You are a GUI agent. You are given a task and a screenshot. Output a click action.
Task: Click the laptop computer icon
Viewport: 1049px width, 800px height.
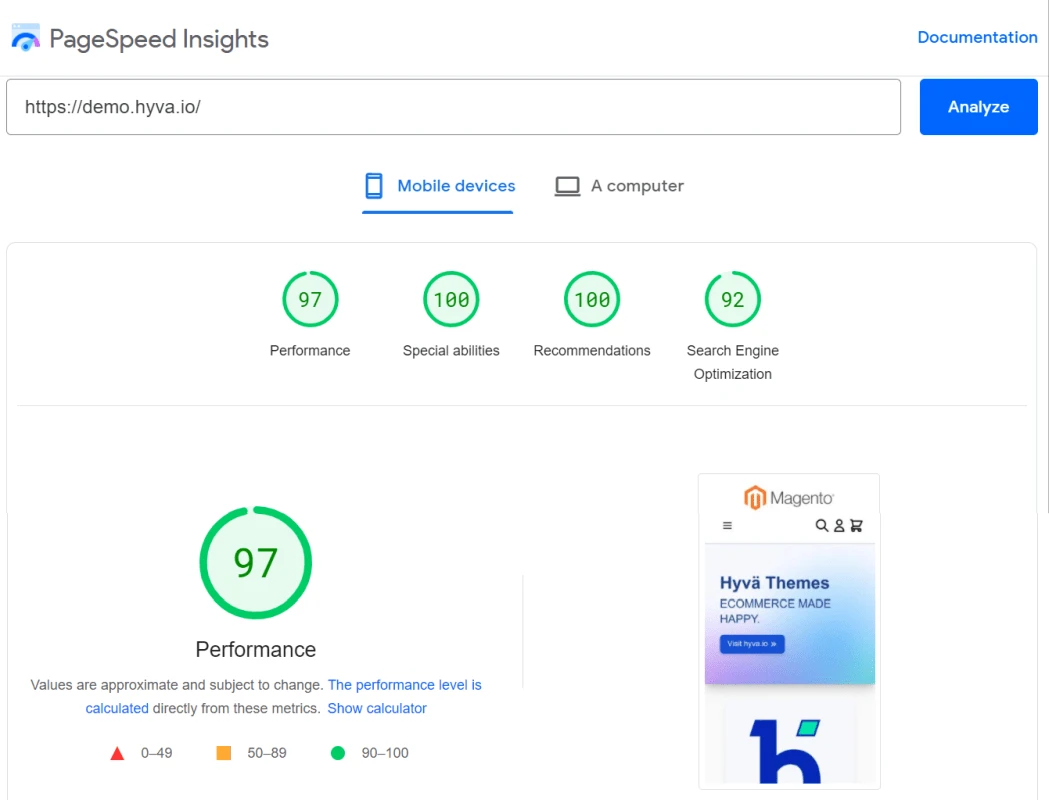coord(567,186)
